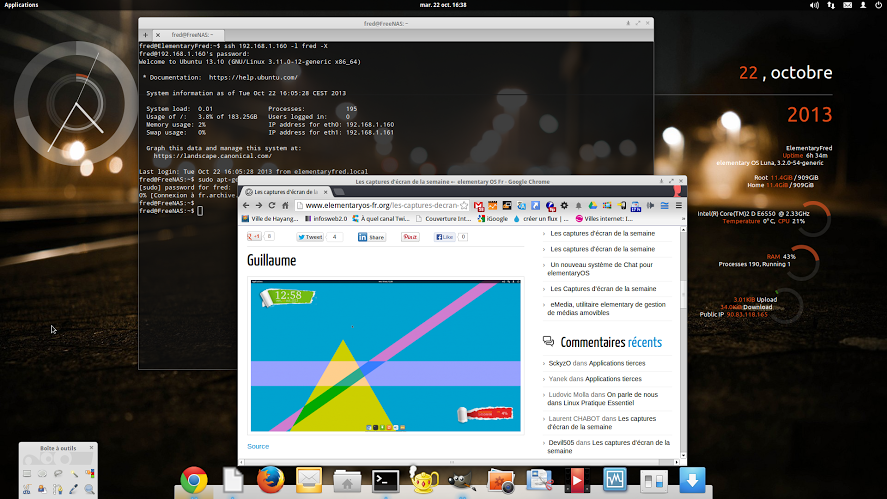Select the zoom magnifier tool in toolbox
Screen dimensions: 887x499
coord(89,489)
